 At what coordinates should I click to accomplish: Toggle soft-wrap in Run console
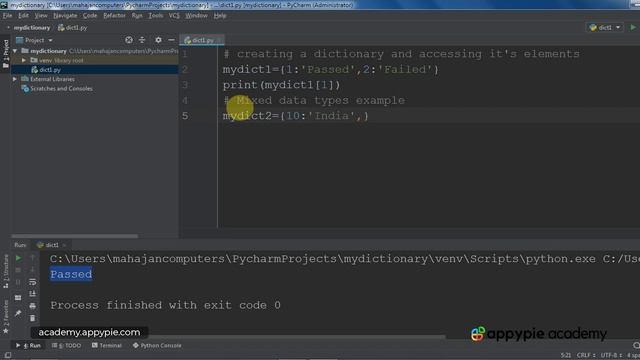click(x=33, y=282)
